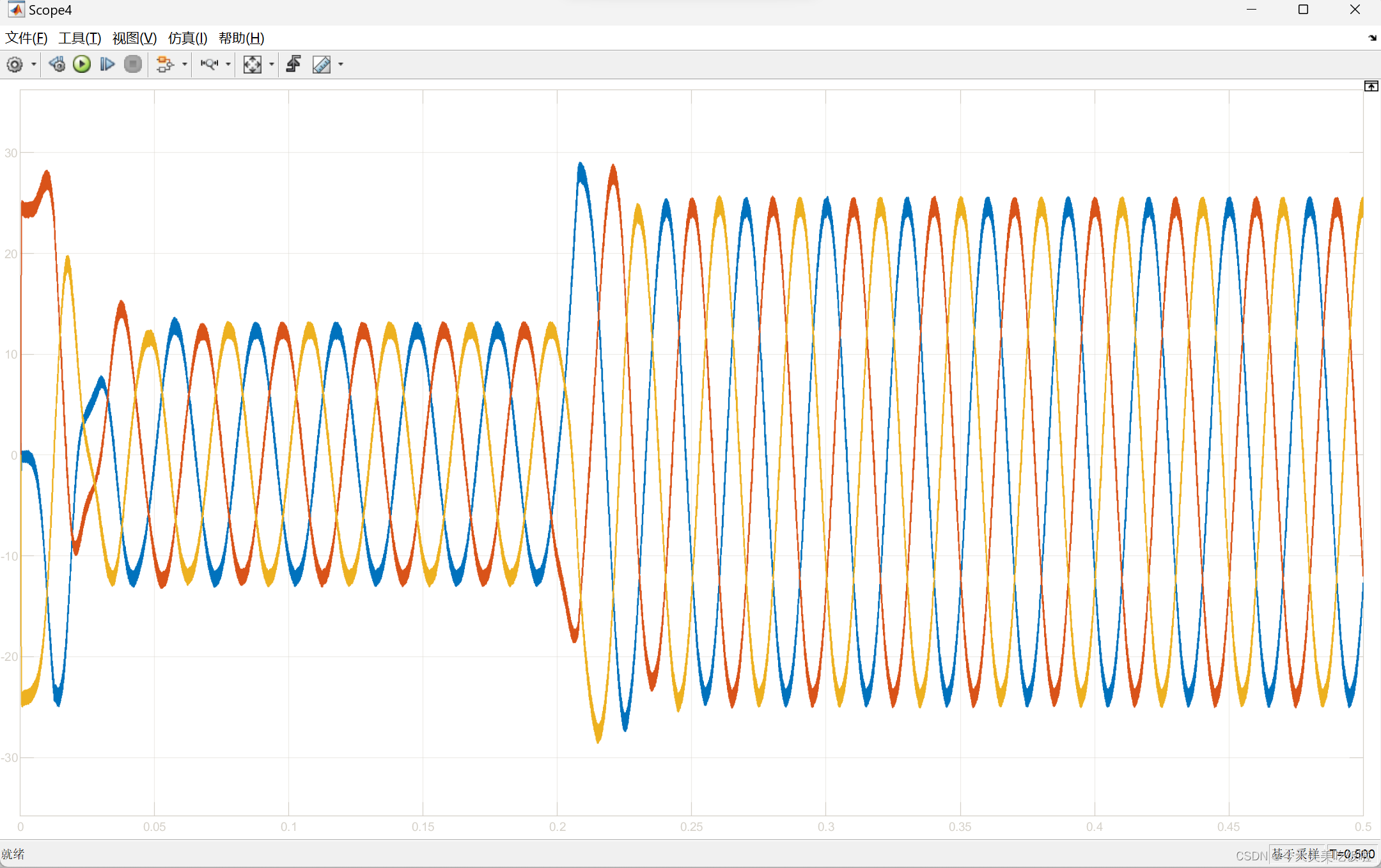This screenshot has width=1381, height=868.
Task: Open the 帮助(H) menu
Action: pos(242,38)
